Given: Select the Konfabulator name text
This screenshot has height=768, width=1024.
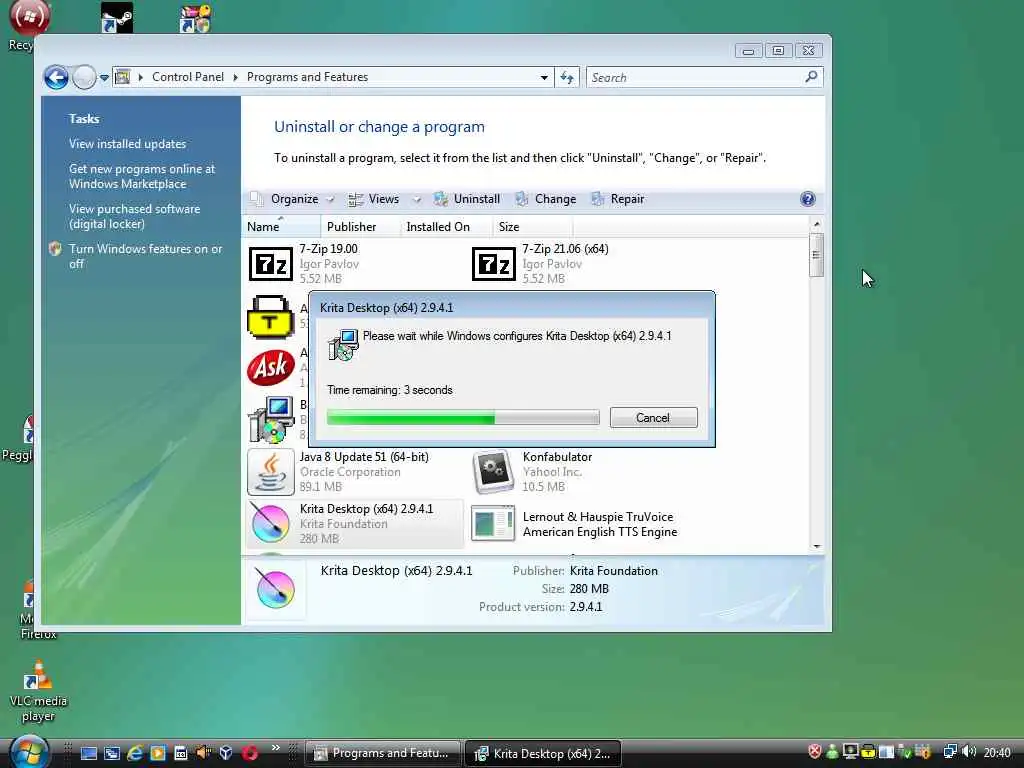Looking at the screenshot, I should click(x=557, y=457).
